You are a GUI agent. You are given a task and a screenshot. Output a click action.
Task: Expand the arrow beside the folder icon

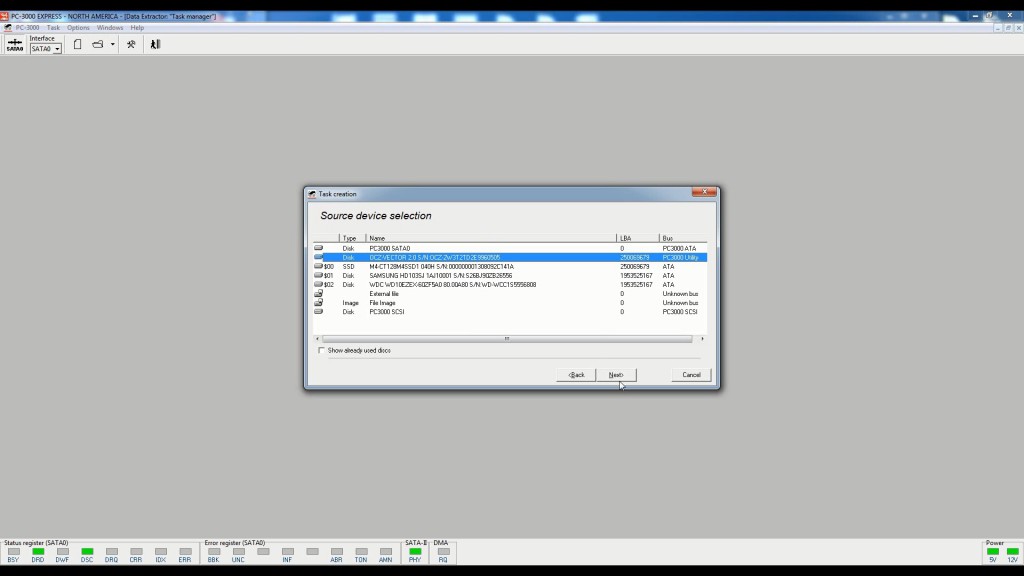pyautogui.click(x=112, y=44)
